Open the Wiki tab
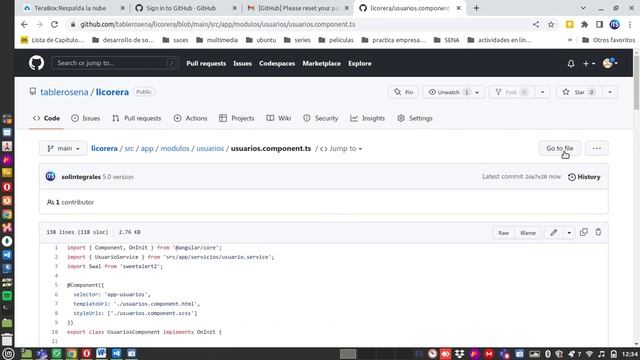 278,118
